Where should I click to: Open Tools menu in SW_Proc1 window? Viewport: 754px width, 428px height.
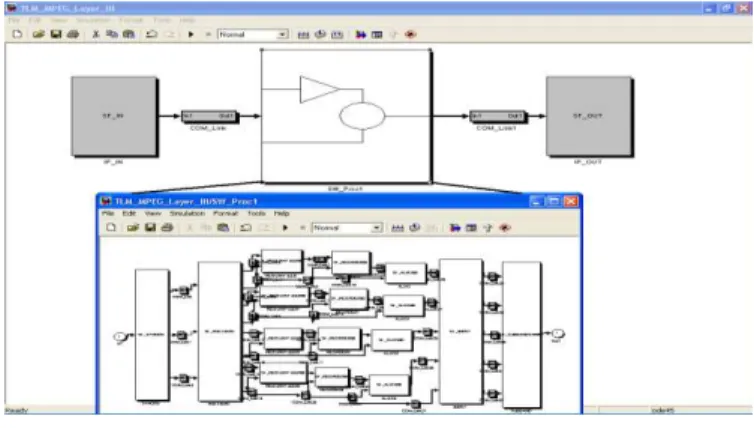(x=256, y=213)
